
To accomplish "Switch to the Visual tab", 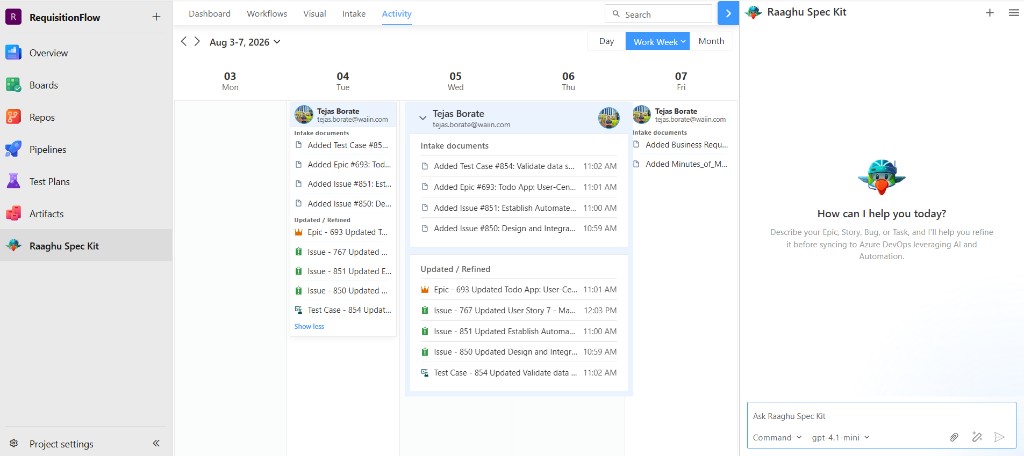I will (315, 14).
